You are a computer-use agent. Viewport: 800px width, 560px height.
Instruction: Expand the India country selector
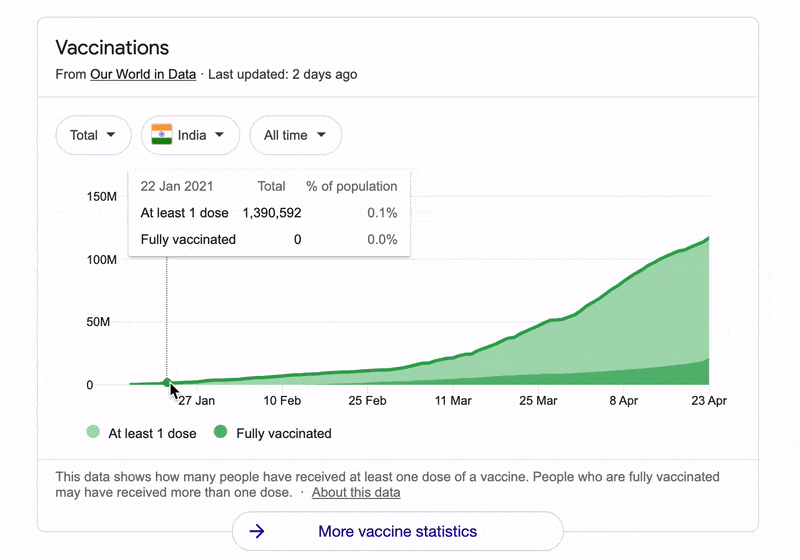[190, 136]
